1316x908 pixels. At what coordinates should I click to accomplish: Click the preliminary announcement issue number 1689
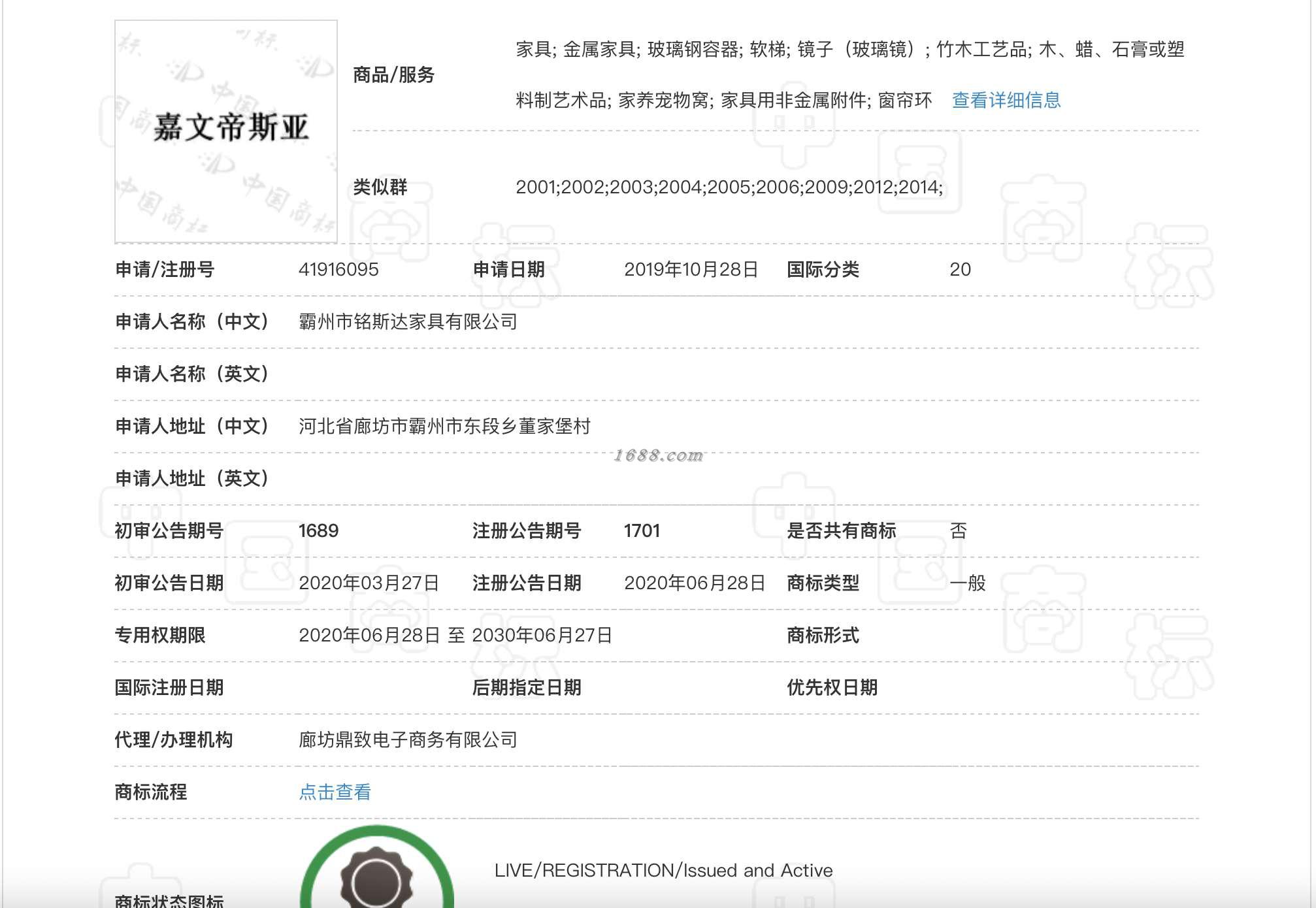click(x=318, y=530)
